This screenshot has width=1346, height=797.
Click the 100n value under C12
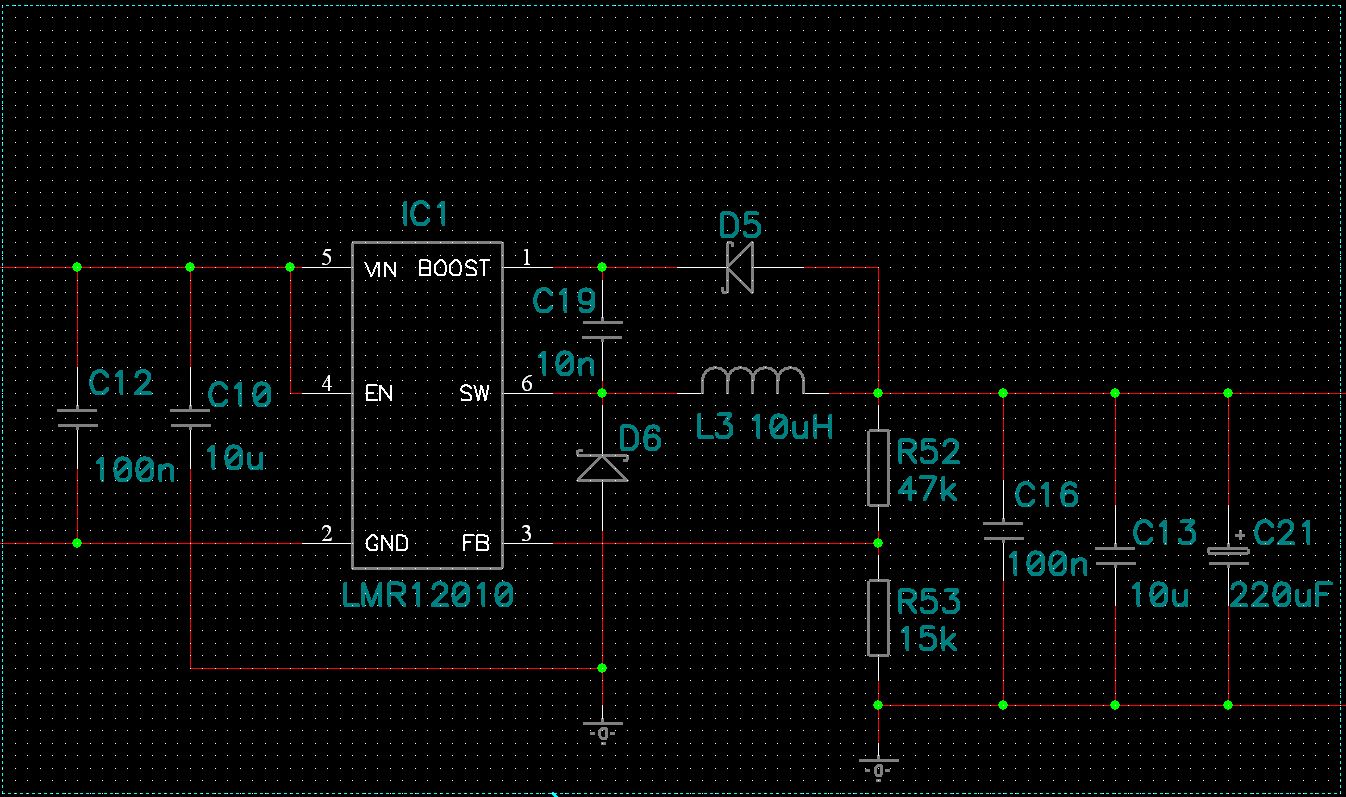pyautogui.click(x=135, y=470)
